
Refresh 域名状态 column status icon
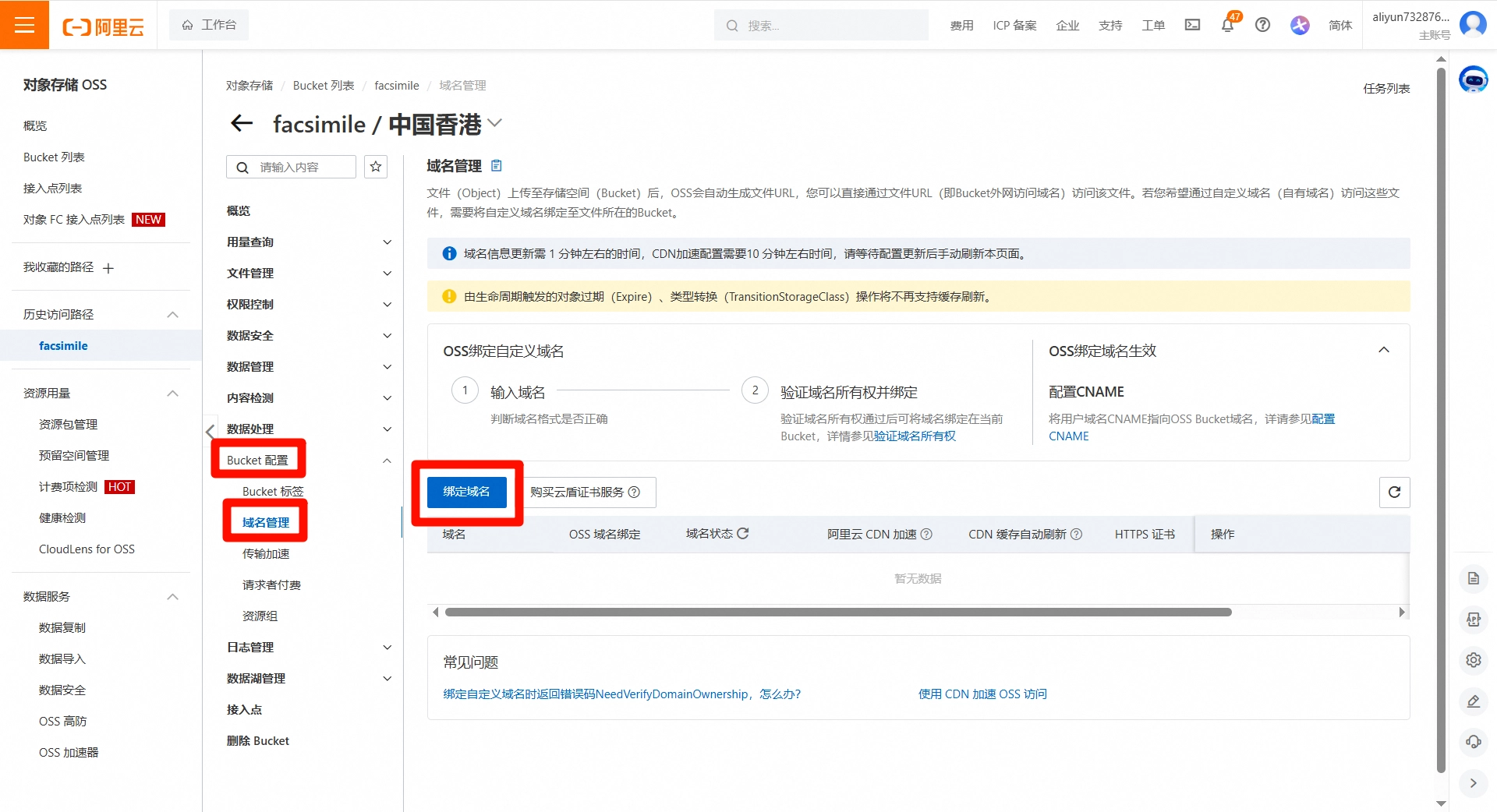point(743,533)
